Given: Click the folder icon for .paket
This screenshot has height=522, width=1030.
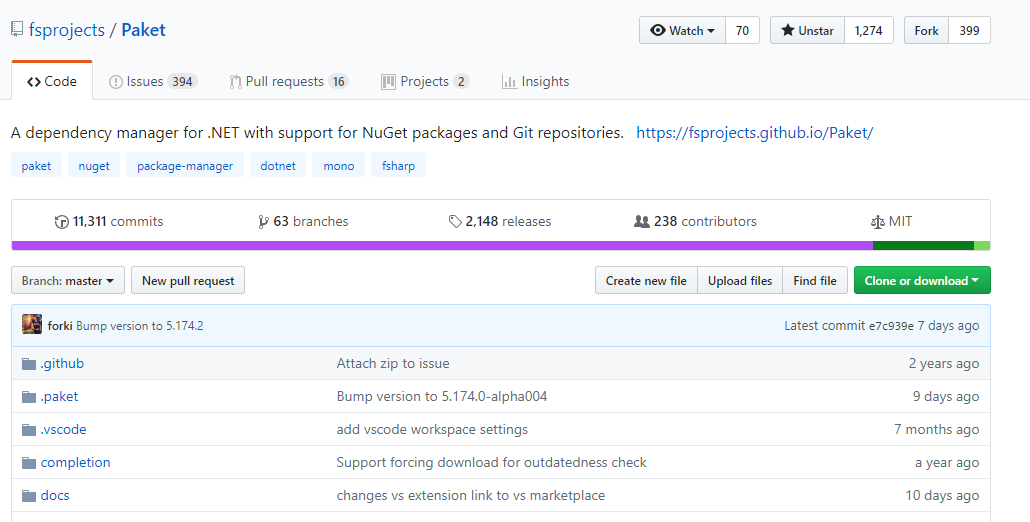Looking at the screenshot, I should point(29,397).
